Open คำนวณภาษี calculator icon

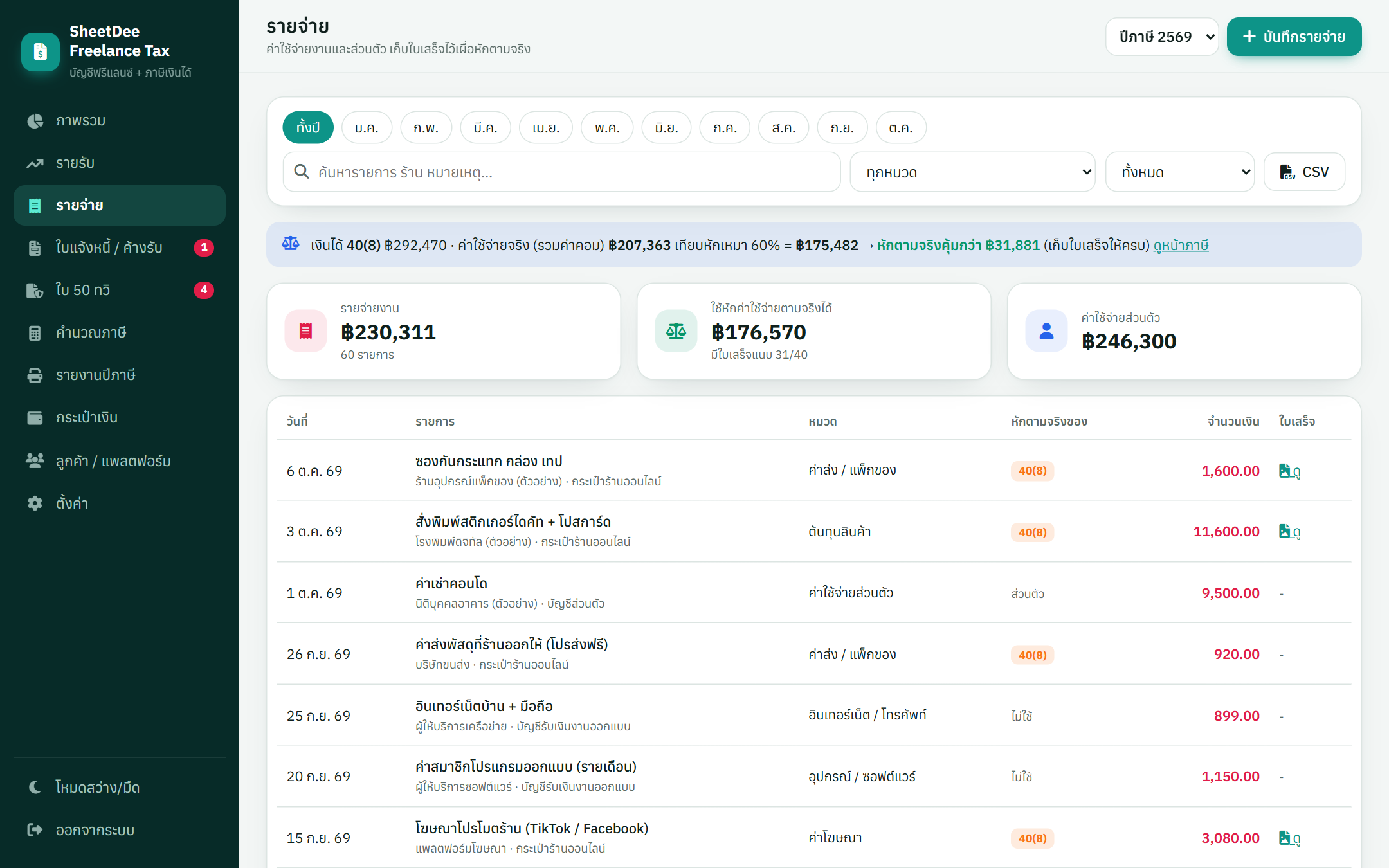click(35, 333)
